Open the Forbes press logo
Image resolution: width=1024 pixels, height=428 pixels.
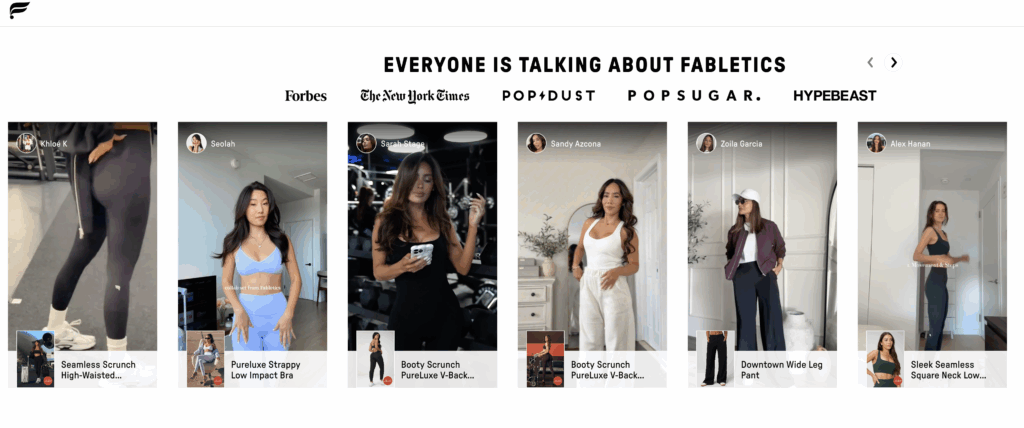tap(305, 96)
